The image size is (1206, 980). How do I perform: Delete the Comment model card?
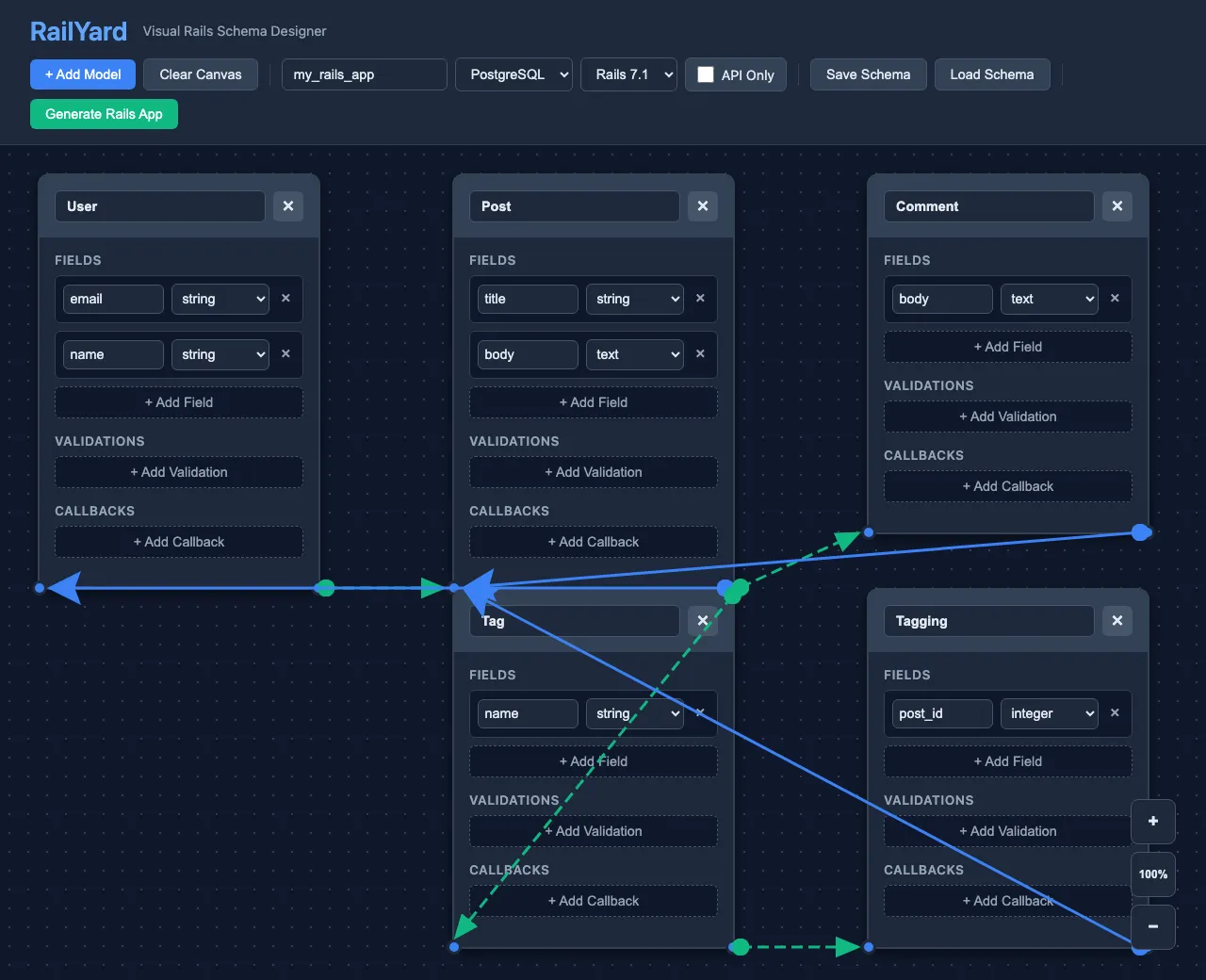(1117, 206)
